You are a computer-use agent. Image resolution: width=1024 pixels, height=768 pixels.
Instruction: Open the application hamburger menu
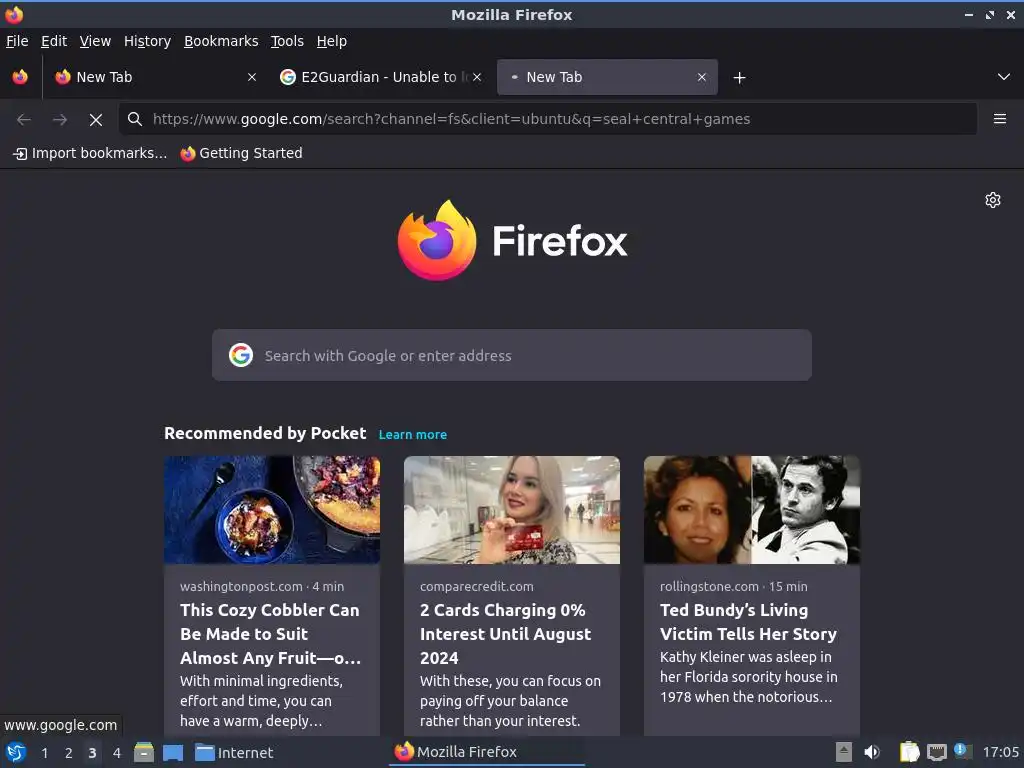pyautogui.click(x=999, y=119)
